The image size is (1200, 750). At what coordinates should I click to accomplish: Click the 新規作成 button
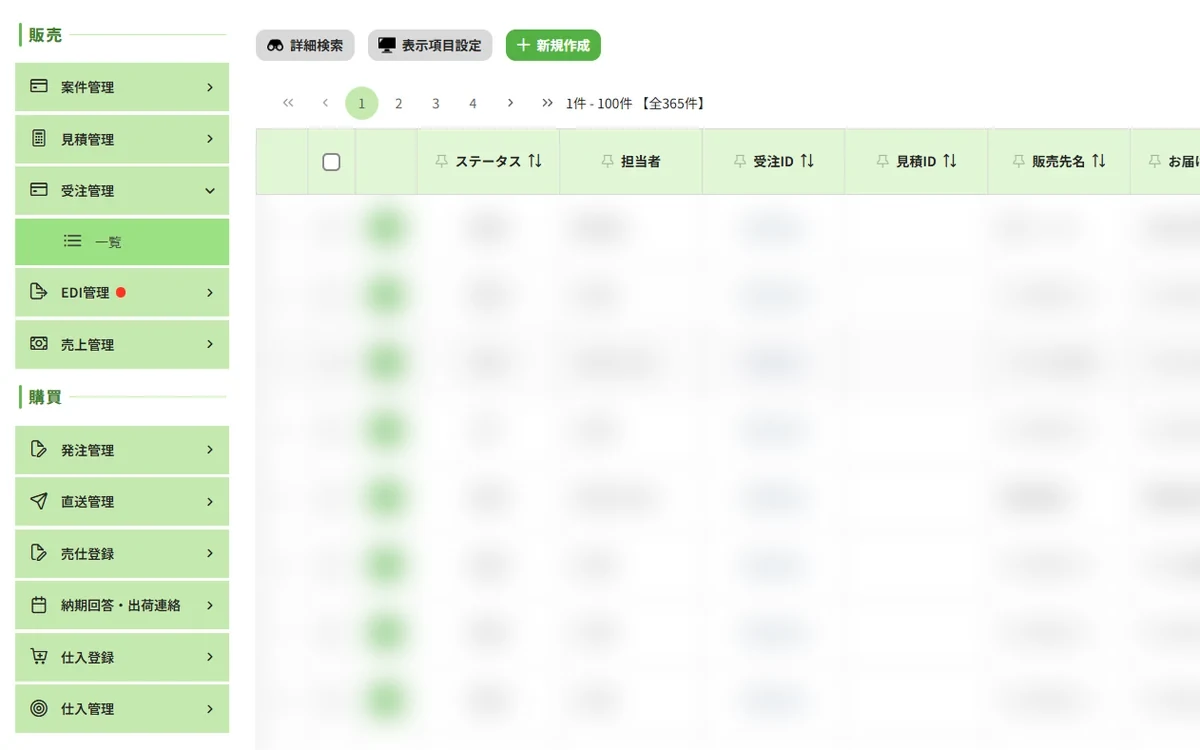coord(553,45)
